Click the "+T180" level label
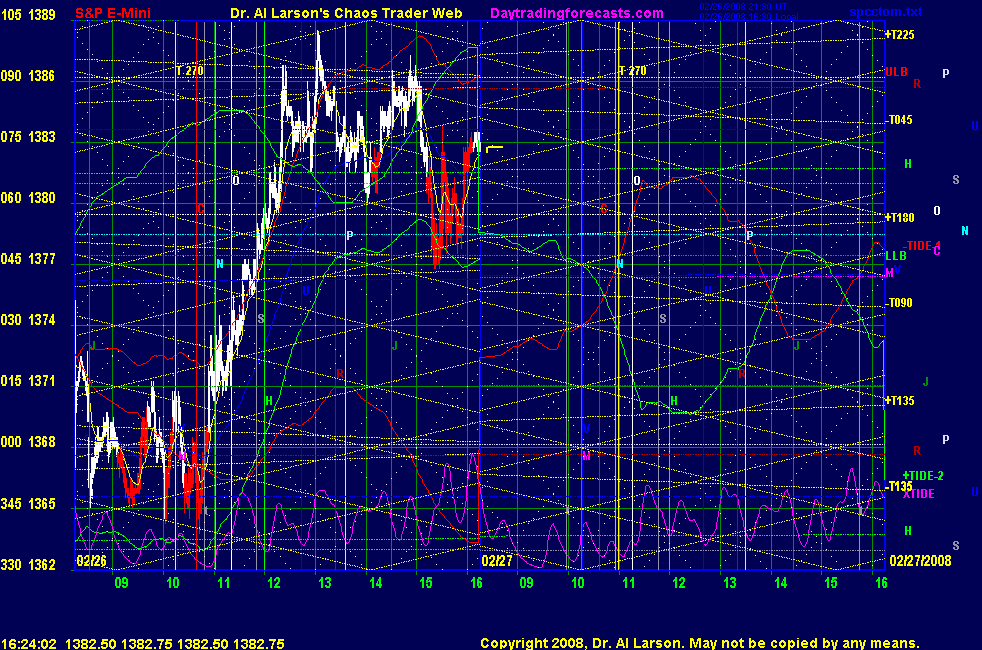 [900, 218]
